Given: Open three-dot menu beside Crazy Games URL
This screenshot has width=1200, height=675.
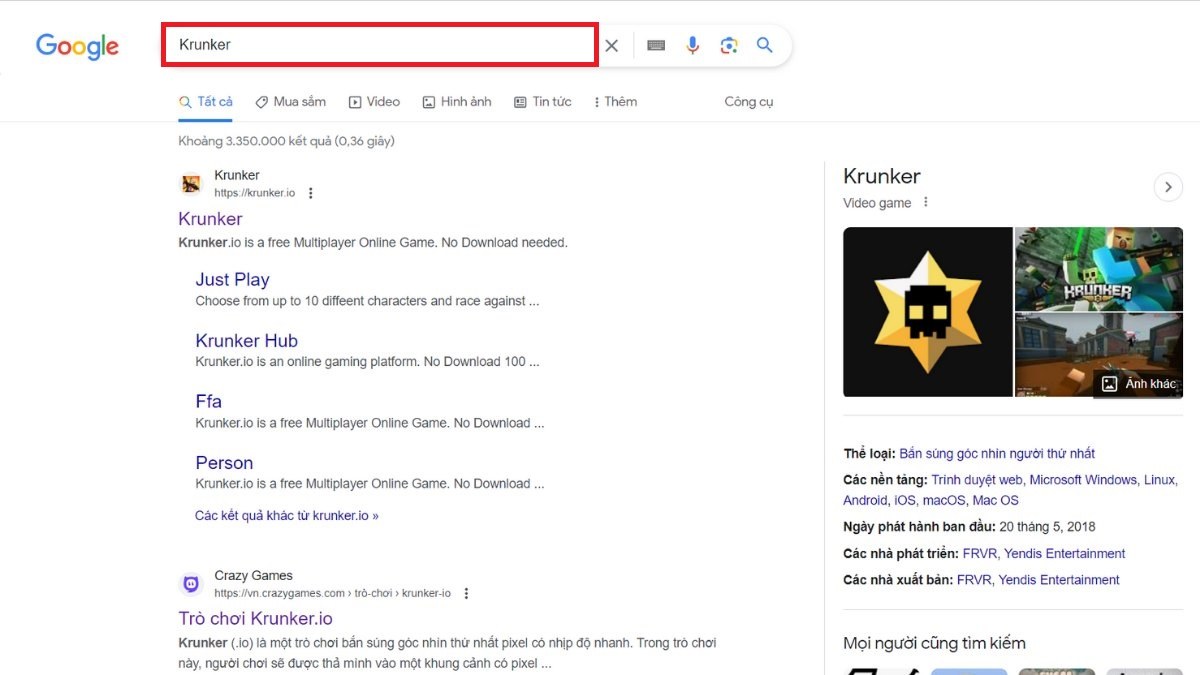Looking at the screenshot, I should (466, 593).
